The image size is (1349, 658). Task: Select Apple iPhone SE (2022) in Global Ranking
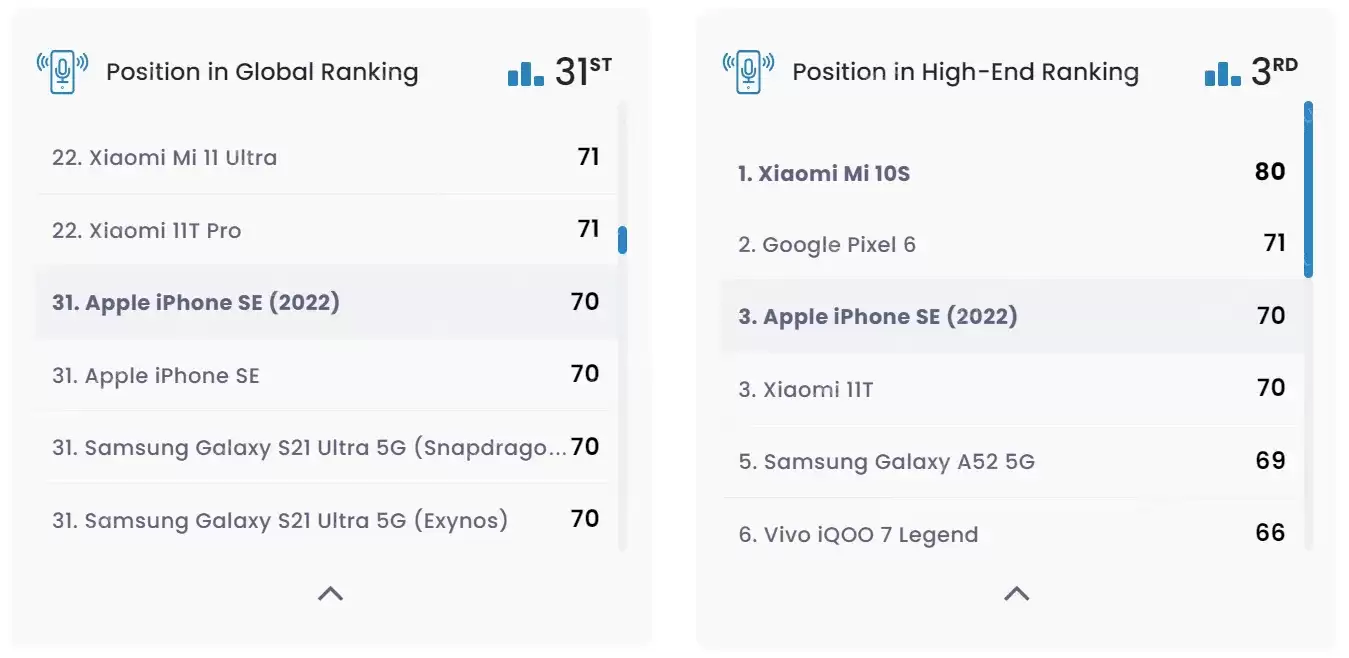click(x=196, y=302)
